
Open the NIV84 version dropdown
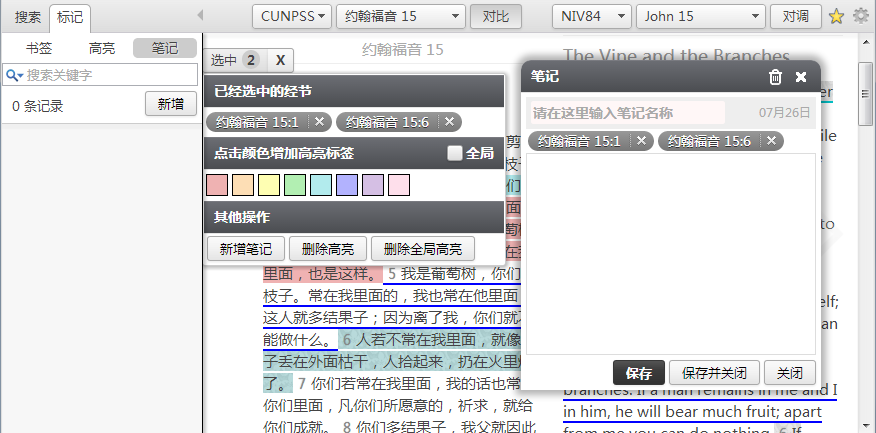click(x=591, y=16)
